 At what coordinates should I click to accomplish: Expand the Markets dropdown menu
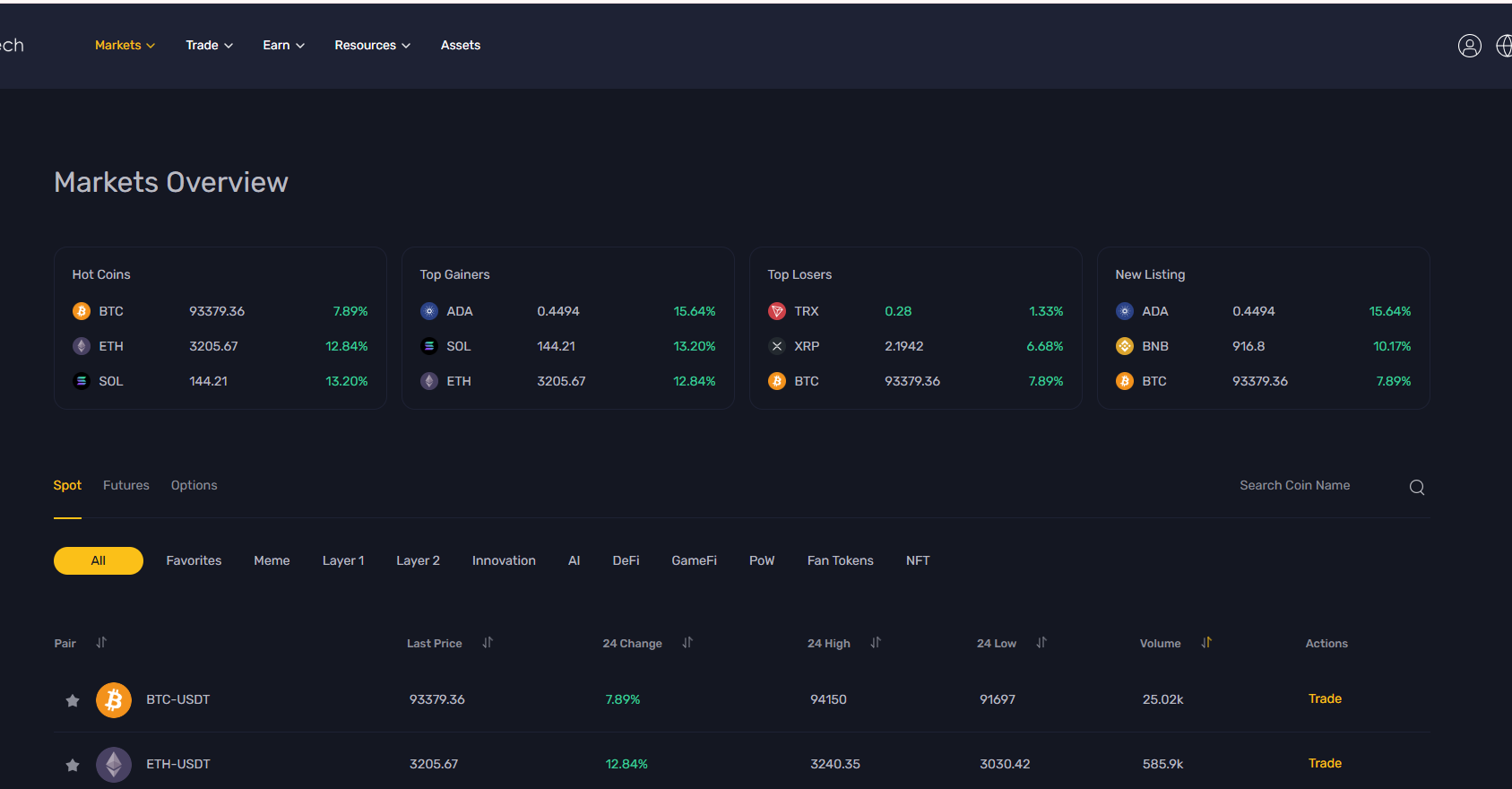click(125, 45)
